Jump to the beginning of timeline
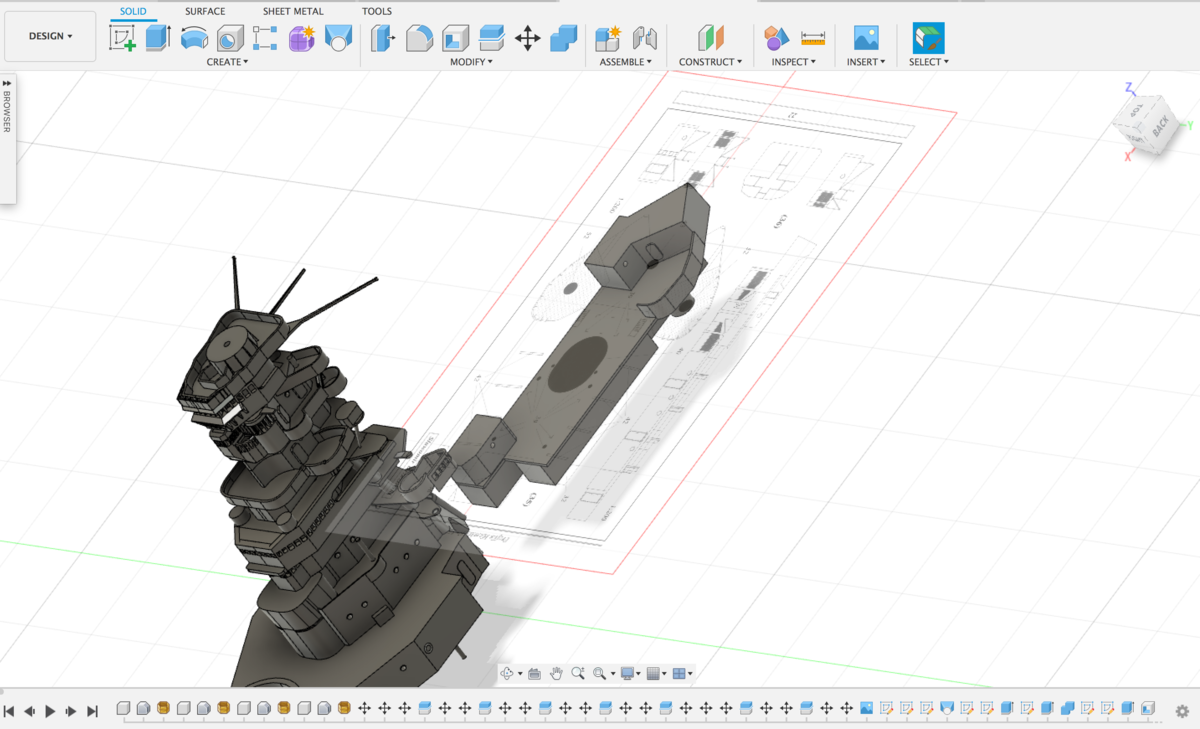Viewport: 1200px width, 729px height. pyautogui.click(x=9, y=711)
